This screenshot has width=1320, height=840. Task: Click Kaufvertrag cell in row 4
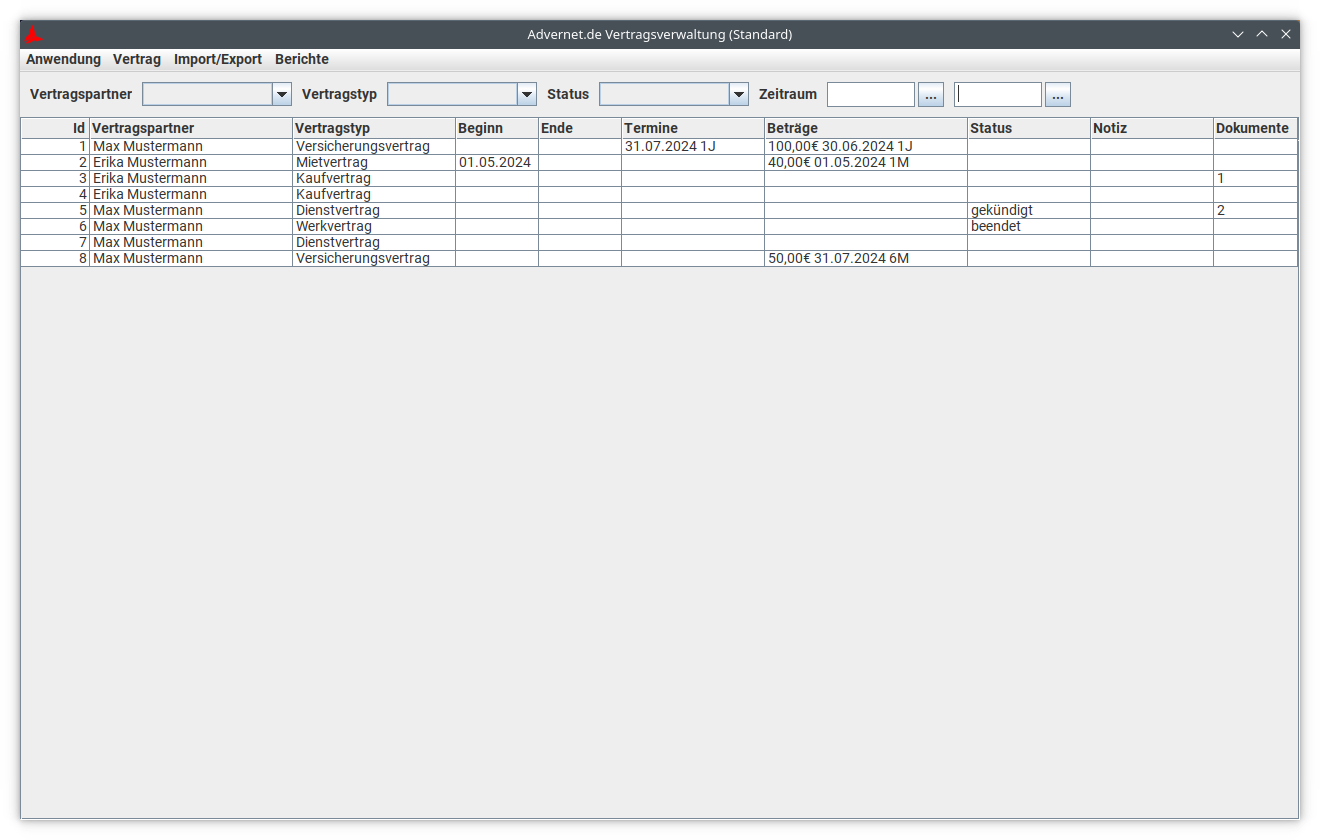[x=374, y=194]
